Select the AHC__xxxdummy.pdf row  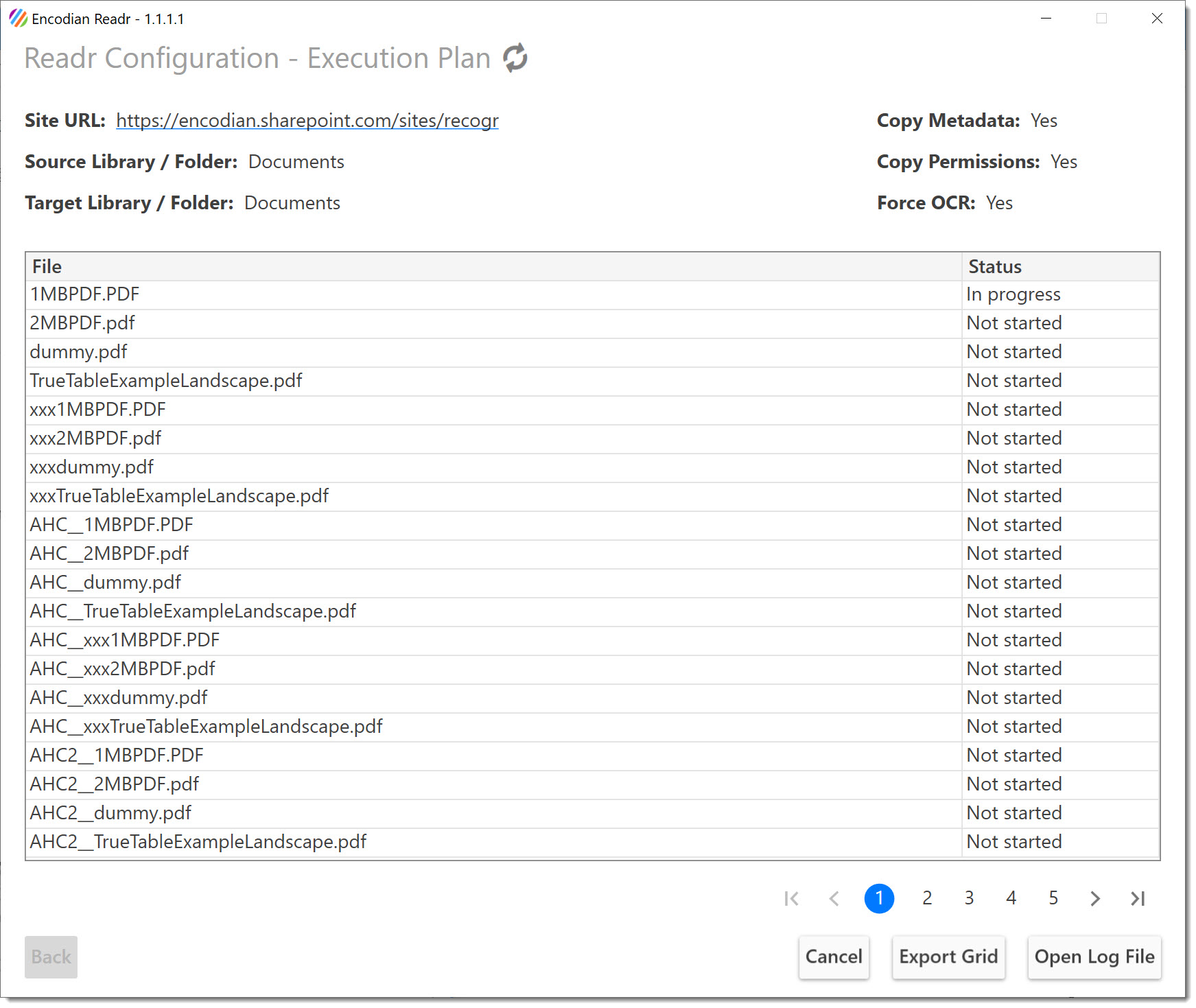pos(592,698)
